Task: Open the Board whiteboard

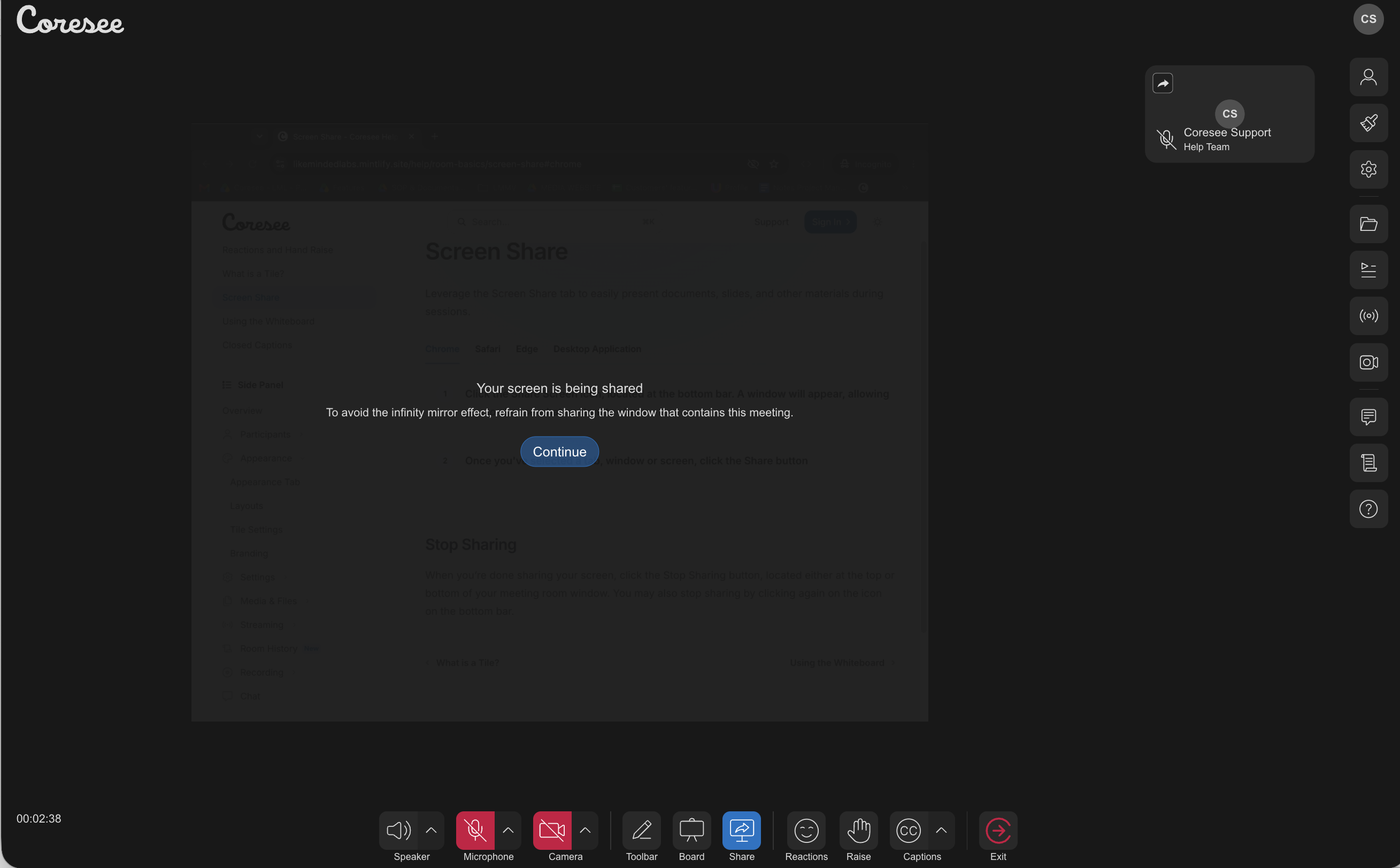Action: (691, 830)
